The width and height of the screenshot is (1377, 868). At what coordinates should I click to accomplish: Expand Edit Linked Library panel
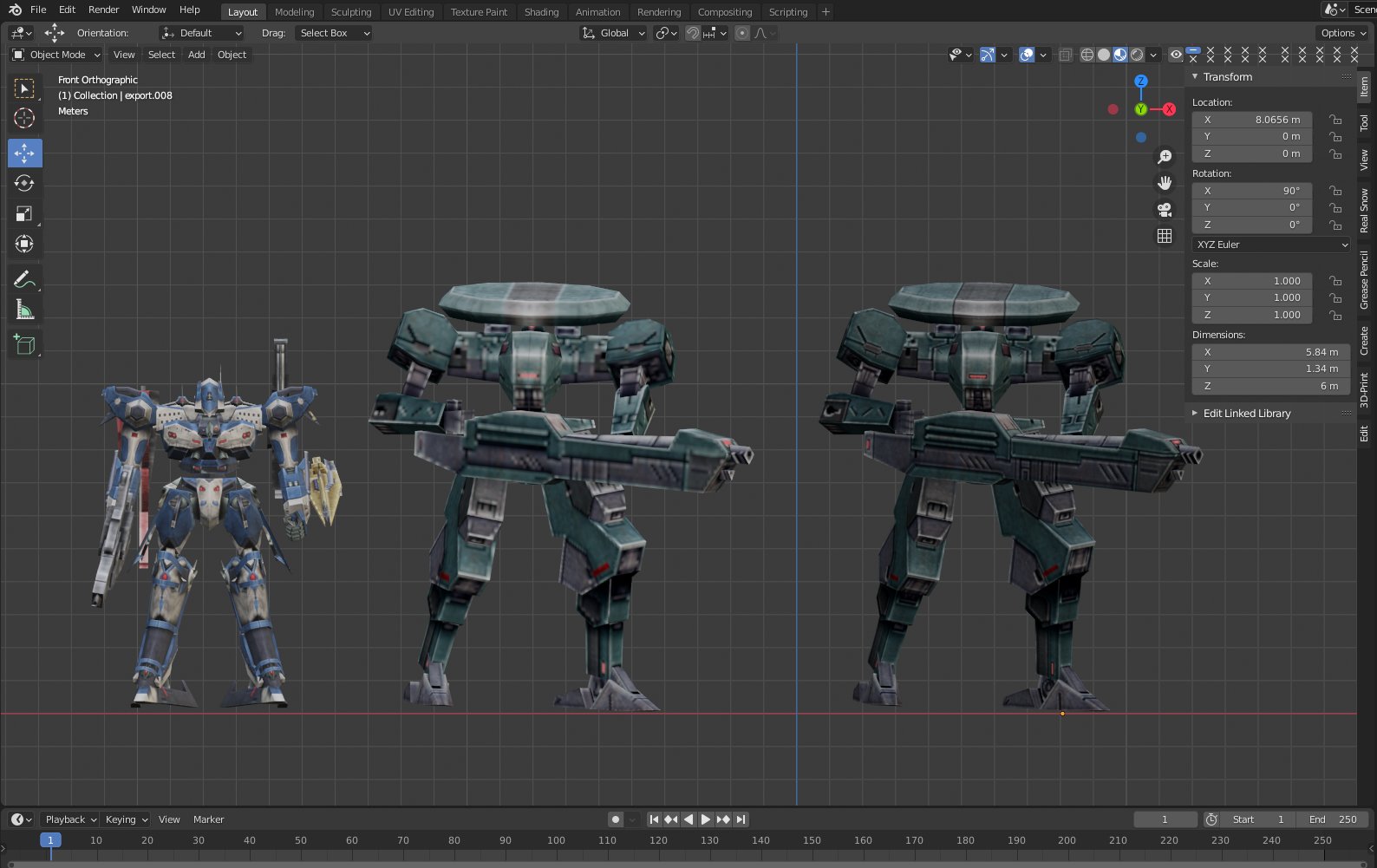pos(1195,414)
